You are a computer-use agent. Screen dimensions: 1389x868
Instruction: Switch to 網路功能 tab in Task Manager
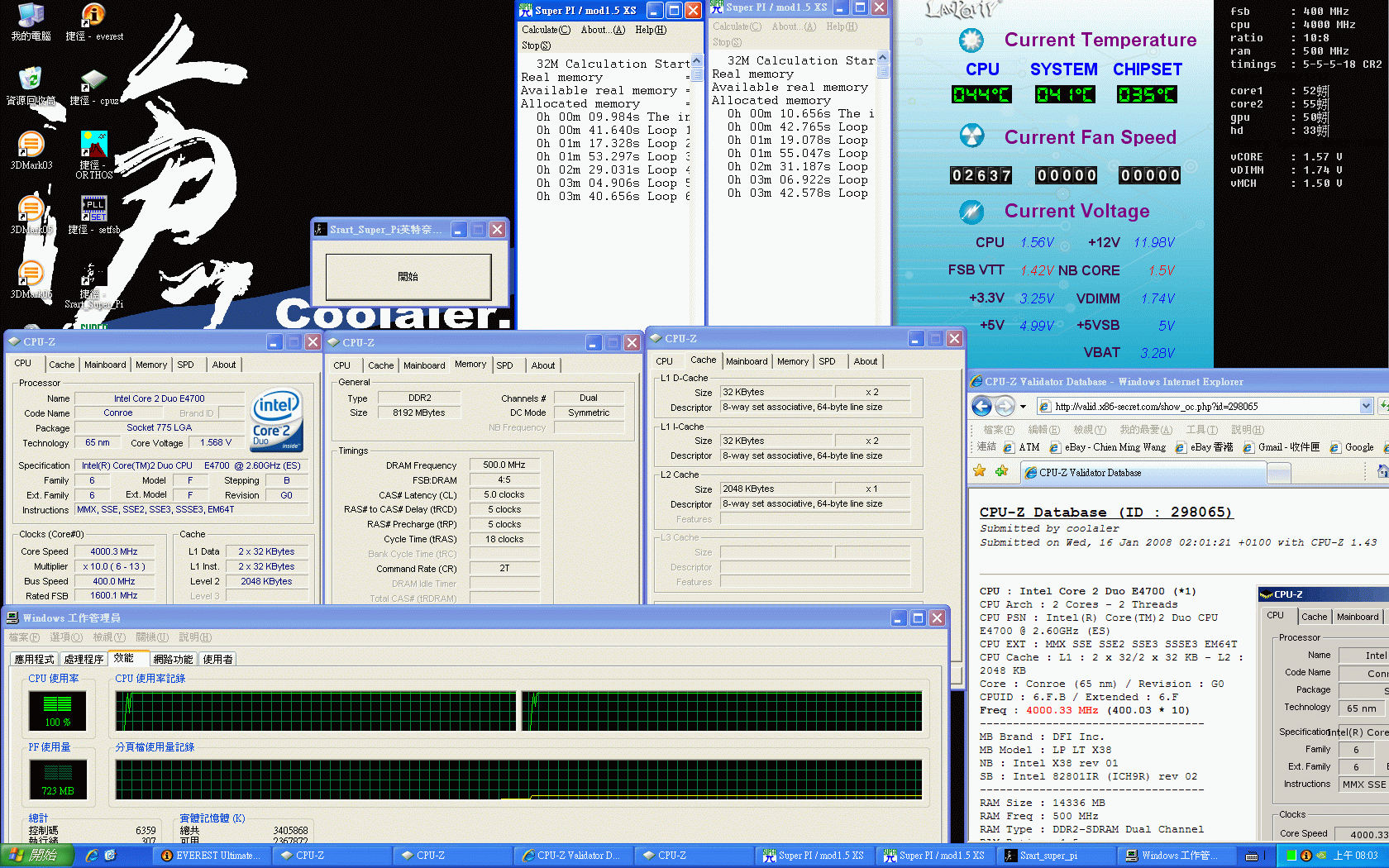pyautogui.click(x=173, y=659)
